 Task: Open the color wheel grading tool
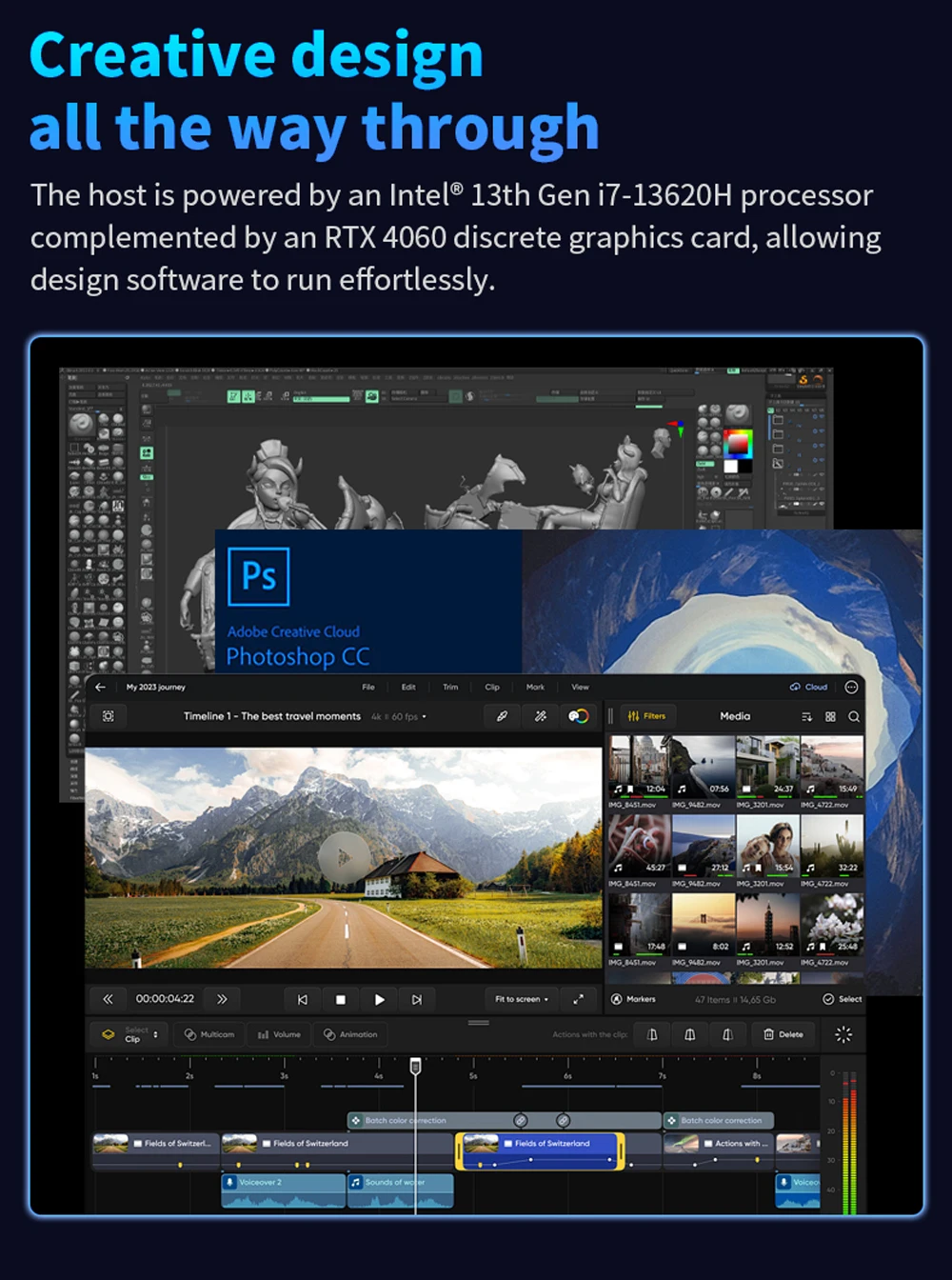[x=578, y=716]
